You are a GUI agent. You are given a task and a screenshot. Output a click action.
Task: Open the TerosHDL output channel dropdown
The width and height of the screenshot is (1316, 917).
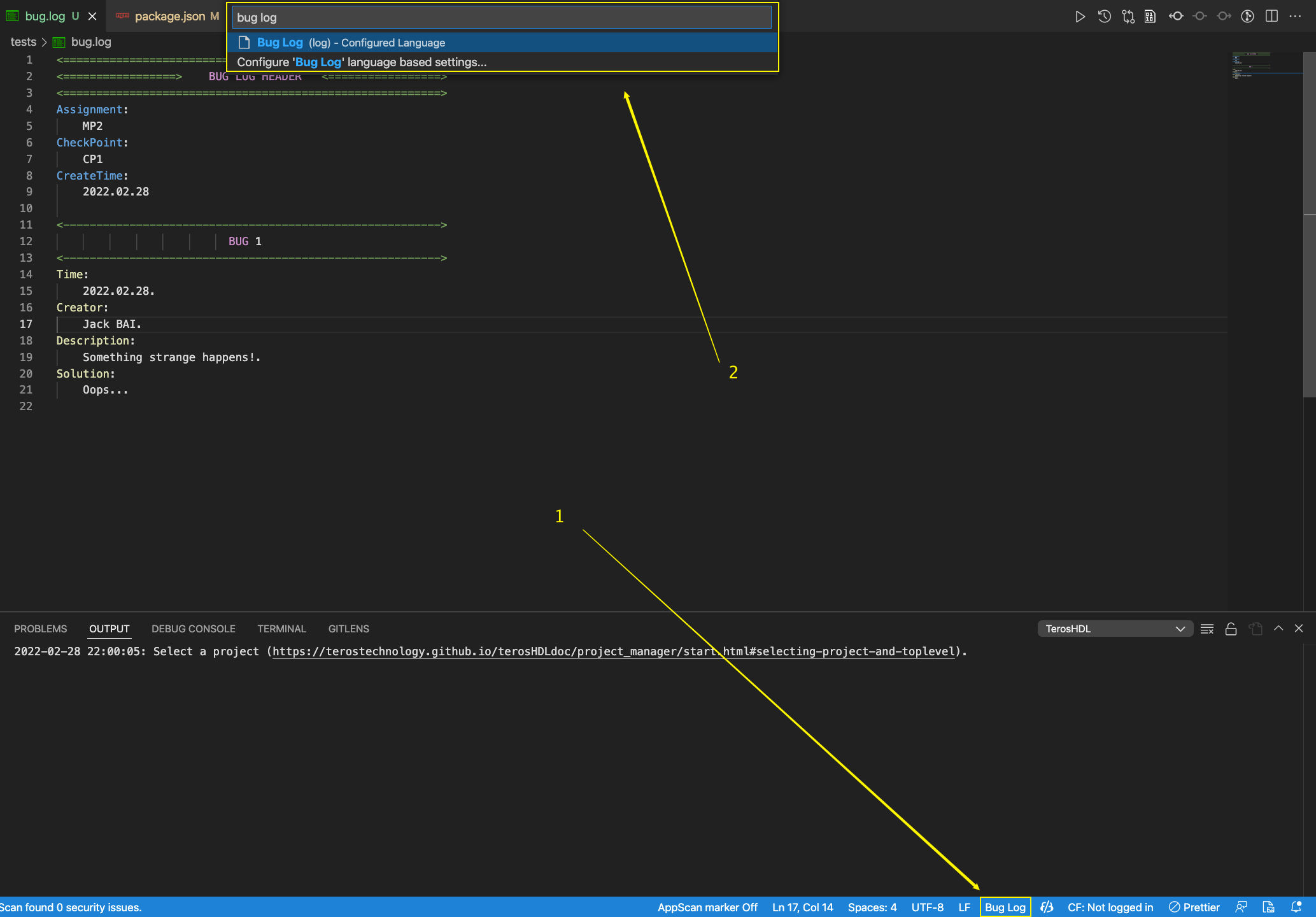click(x=1115, y=629)
